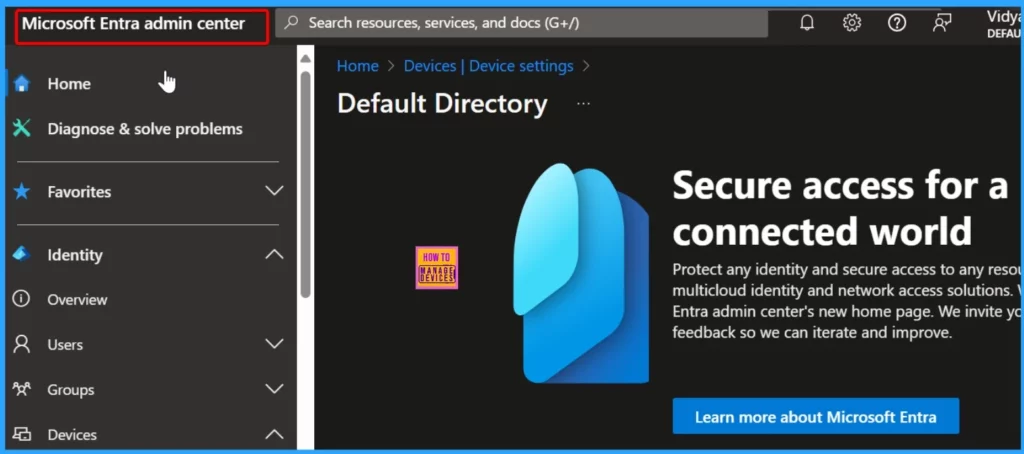Viewport: 1024px width, 454px height.
Task: Click the Users person icon
Action: pos(22,344)
